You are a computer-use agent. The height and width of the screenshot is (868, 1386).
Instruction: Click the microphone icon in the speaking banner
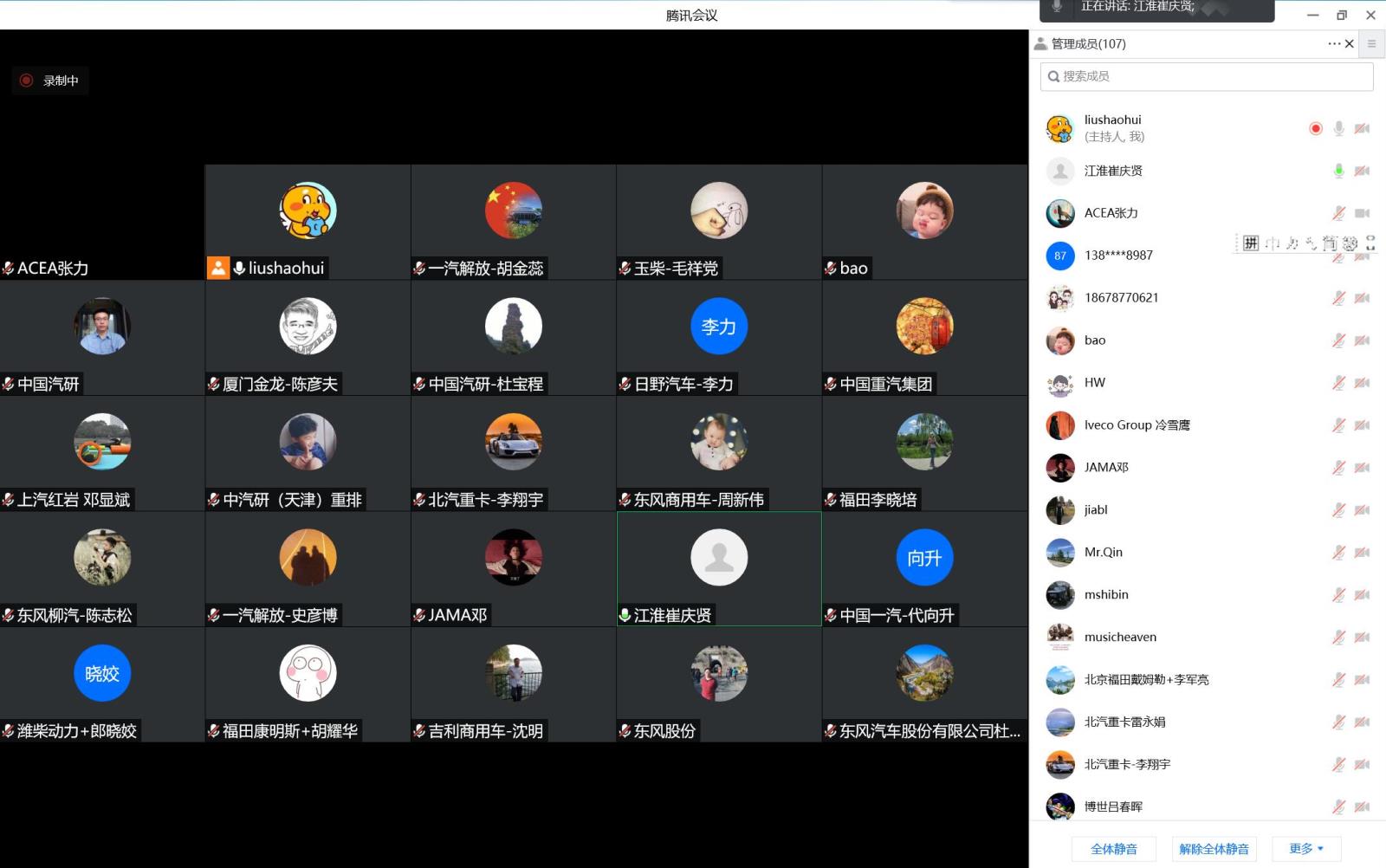pos(1057,7)
